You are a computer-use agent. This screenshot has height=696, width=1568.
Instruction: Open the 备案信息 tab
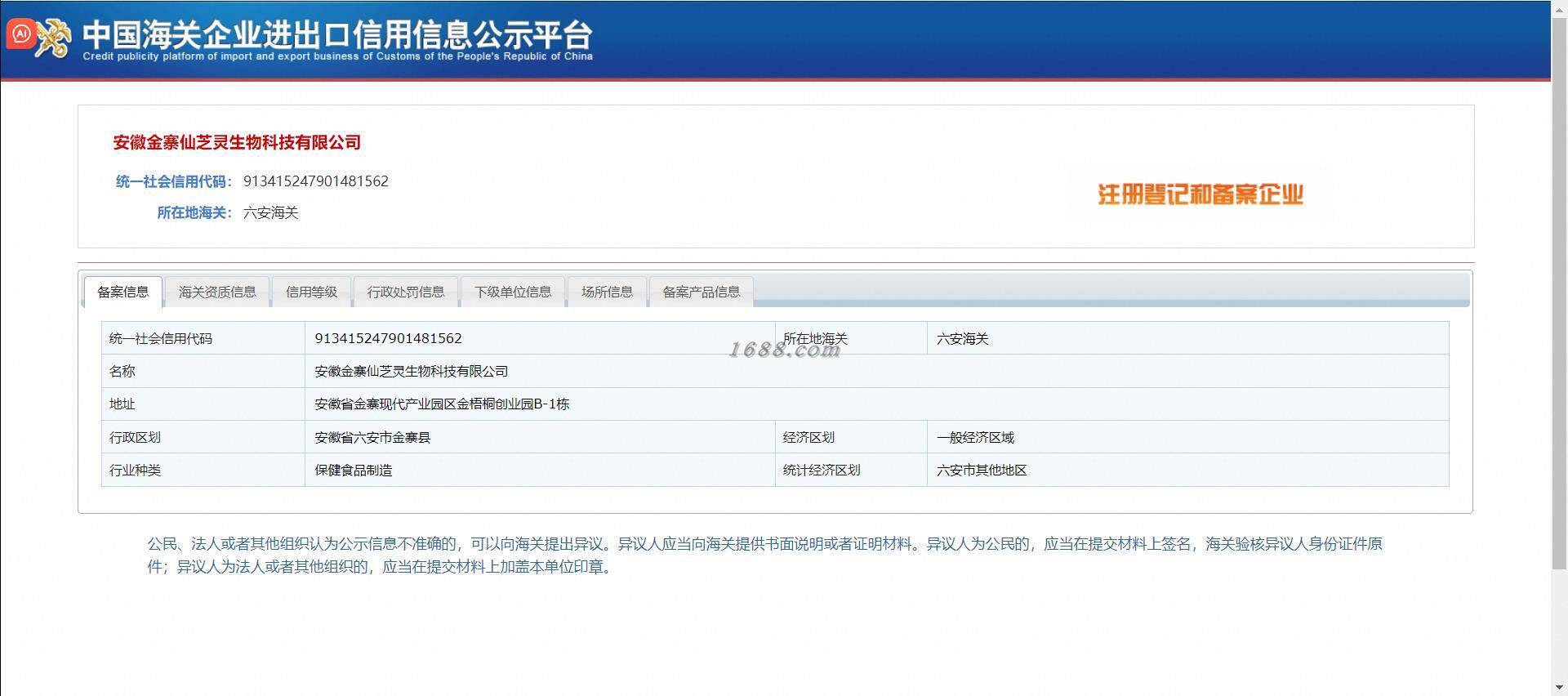pyautogui.click(x=123, y=292)
